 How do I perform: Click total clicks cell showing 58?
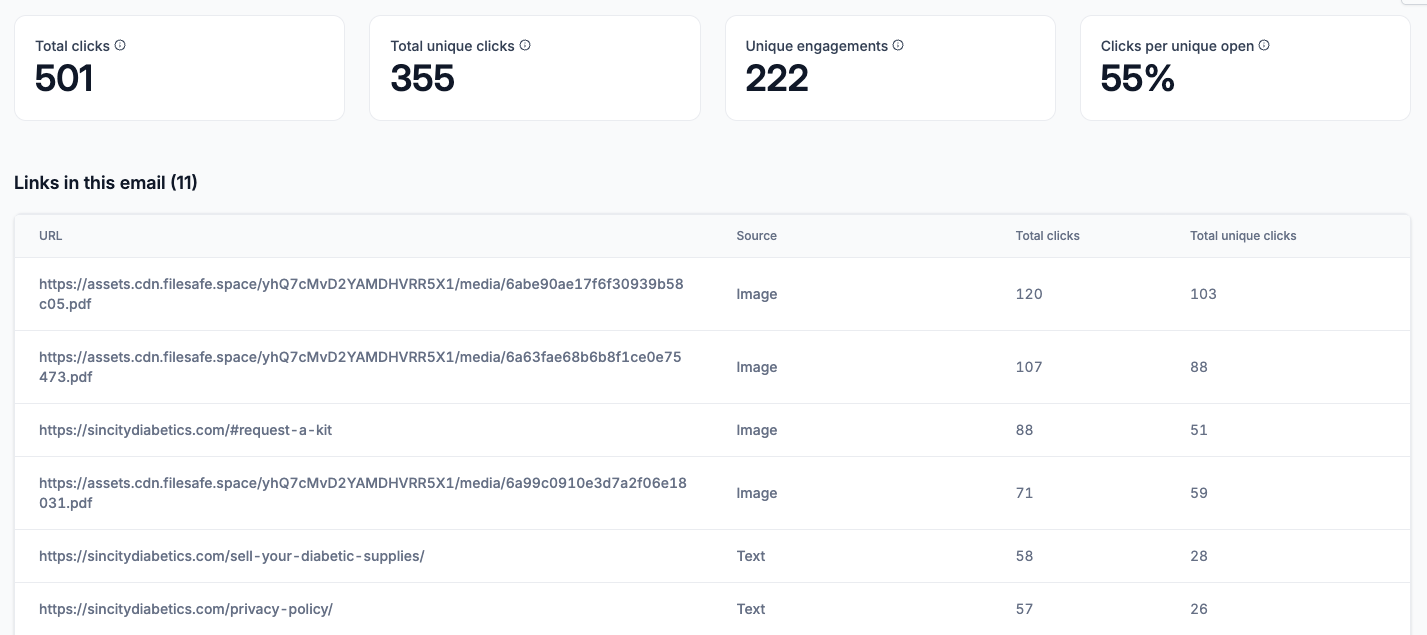tap(1025, 556)
